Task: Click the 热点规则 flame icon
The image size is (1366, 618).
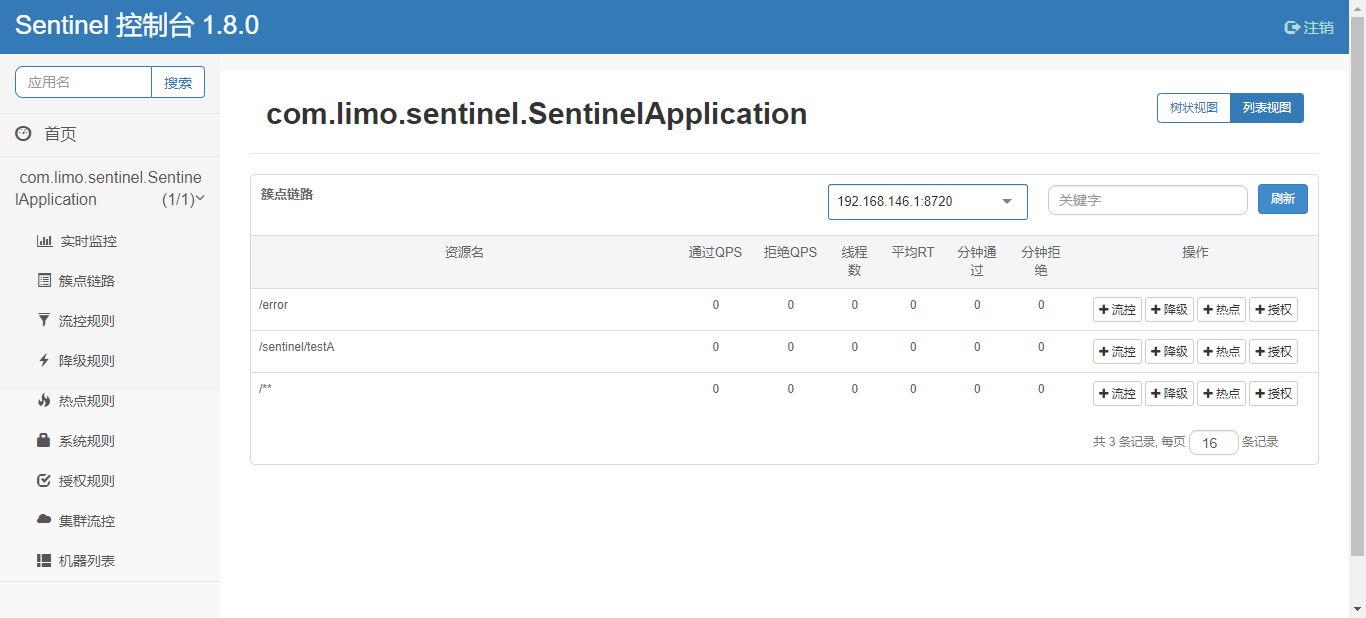Action: coord(44,401)
